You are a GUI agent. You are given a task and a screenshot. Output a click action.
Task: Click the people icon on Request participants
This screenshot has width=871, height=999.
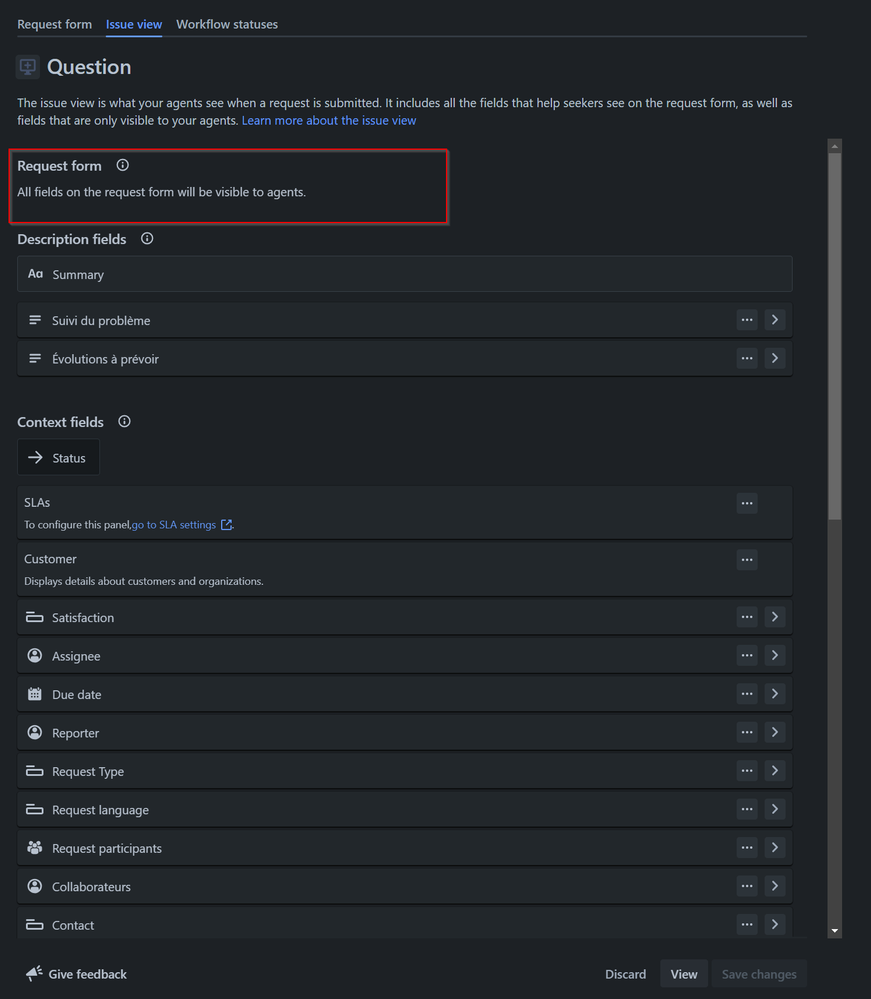[x=35, y=847]
